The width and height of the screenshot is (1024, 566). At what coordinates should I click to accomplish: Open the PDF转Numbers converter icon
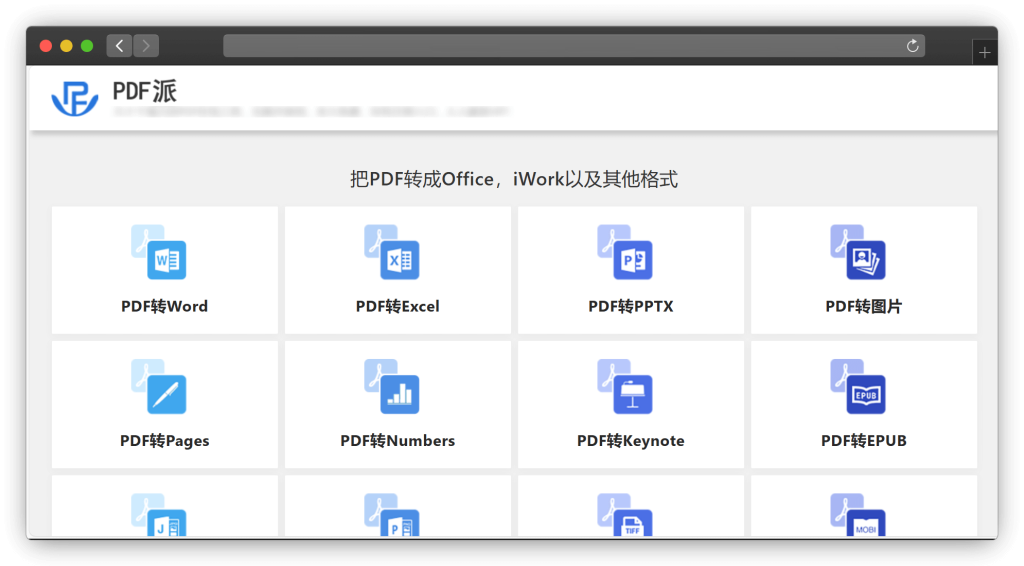(x=392, y=386)
